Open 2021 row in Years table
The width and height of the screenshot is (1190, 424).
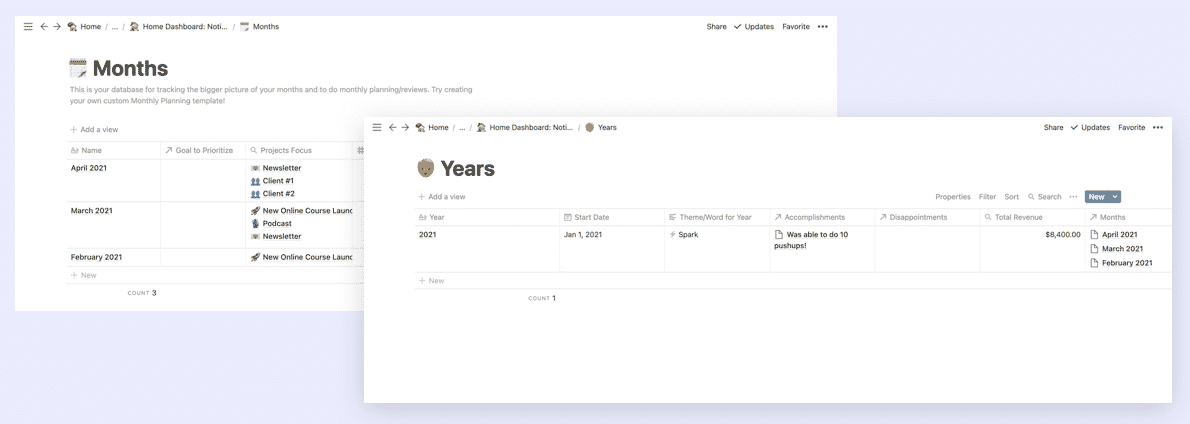point(427,234)
